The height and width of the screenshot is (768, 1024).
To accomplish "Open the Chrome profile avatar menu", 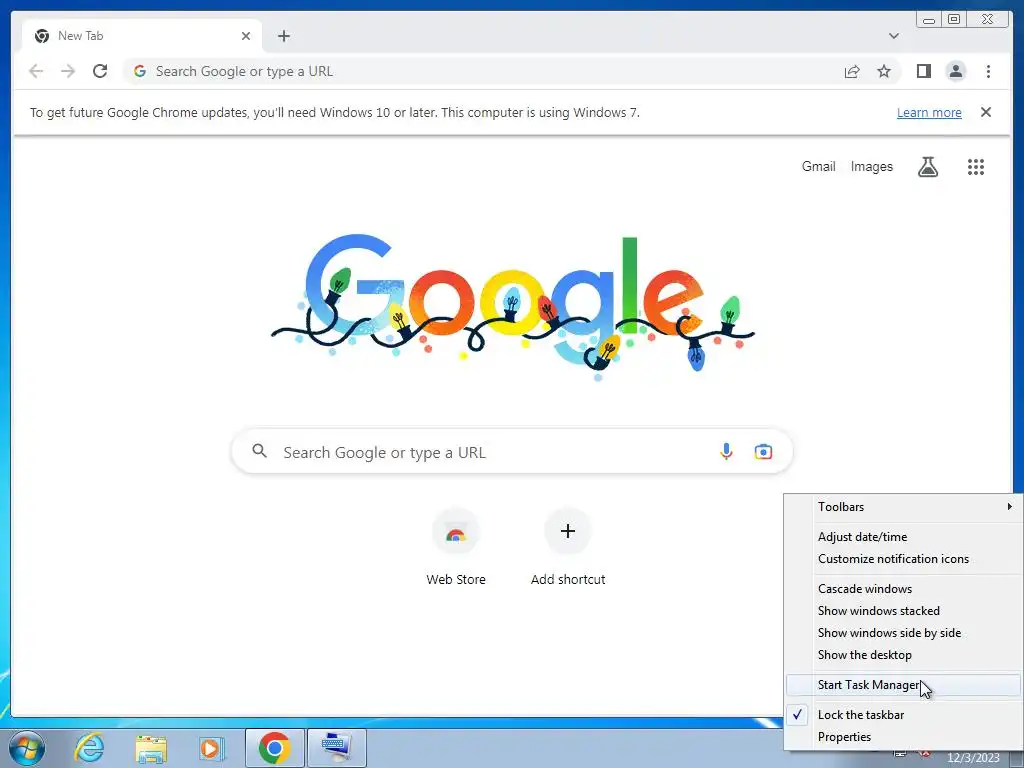I will coord(955,71).
